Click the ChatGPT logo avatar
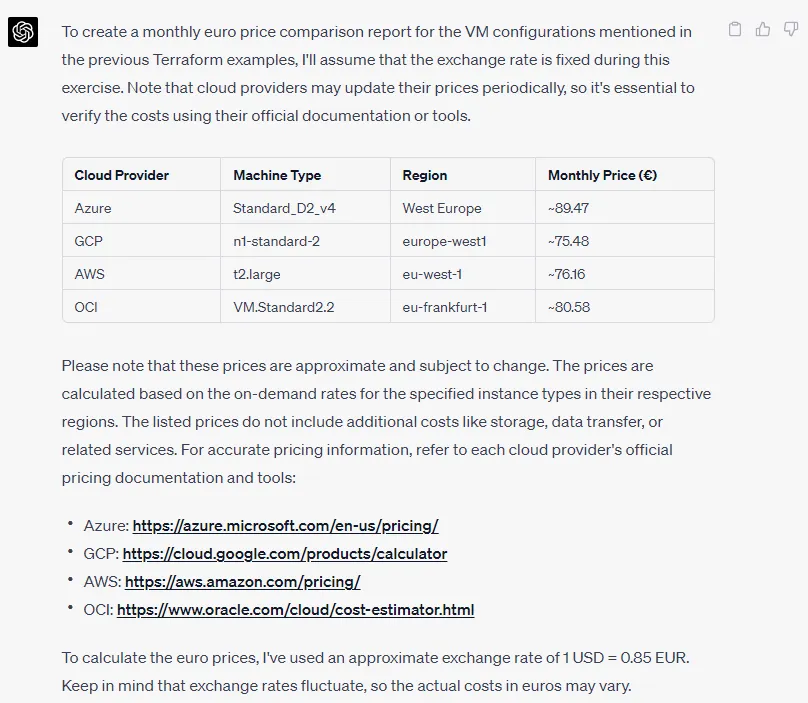Screen dimensions: 808x703 click(x=23, y=32)
